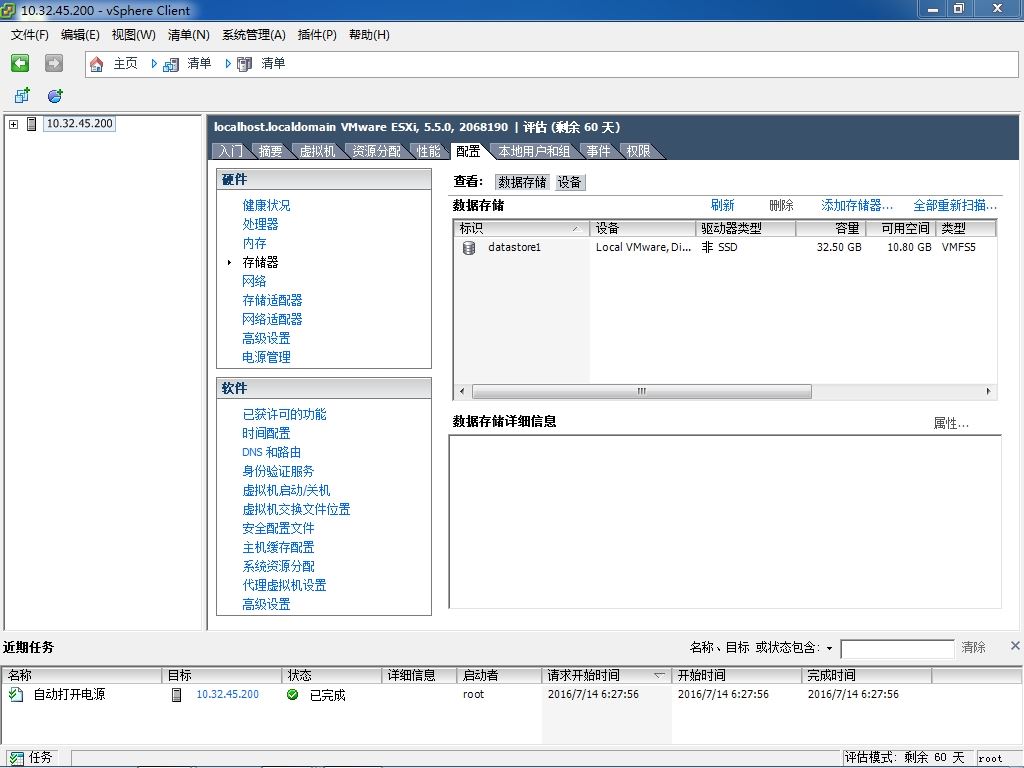Click breadcrumb arrow before second 清单
Screen dimensions: 1024x768
point(228,63)
